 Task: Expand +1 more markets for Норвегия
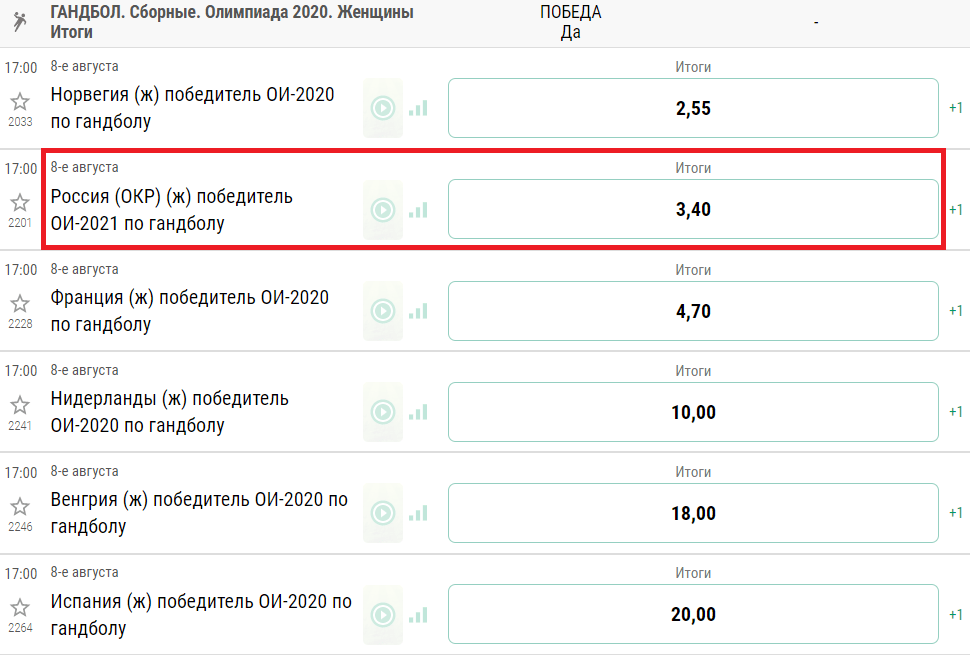[956, 108]
